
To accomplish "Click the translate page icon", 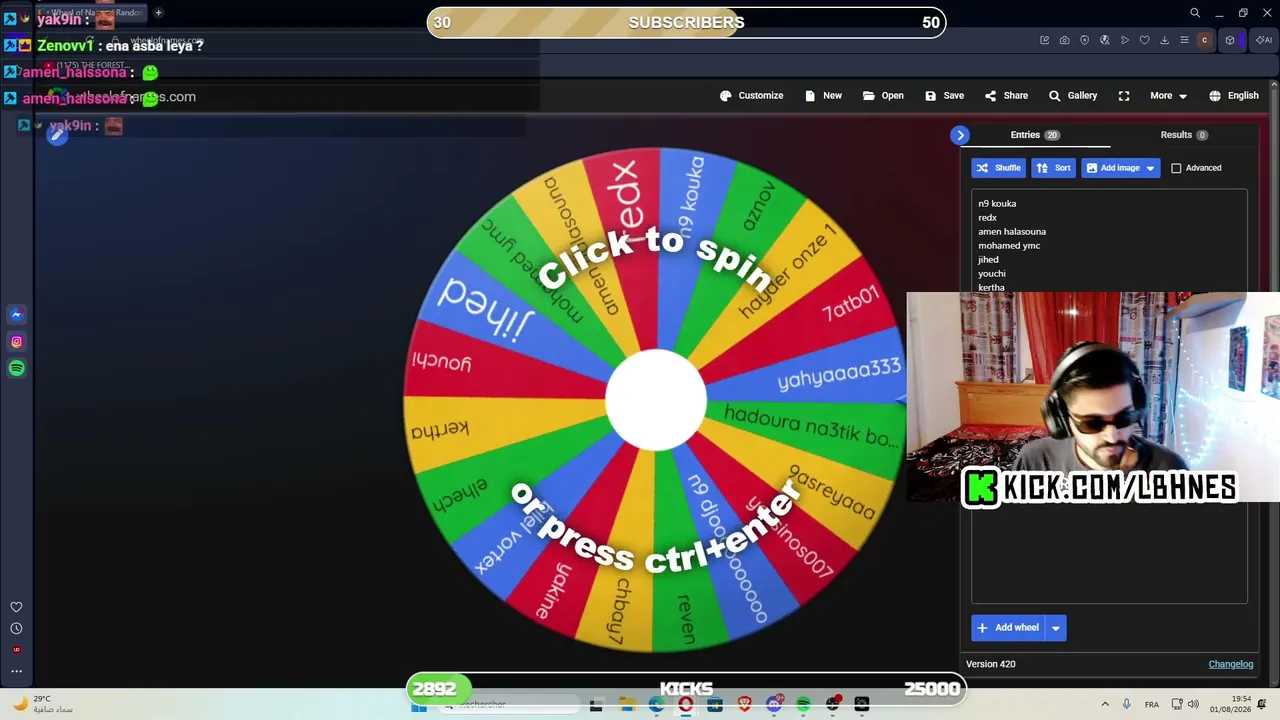I will [x=1105, y=40].
